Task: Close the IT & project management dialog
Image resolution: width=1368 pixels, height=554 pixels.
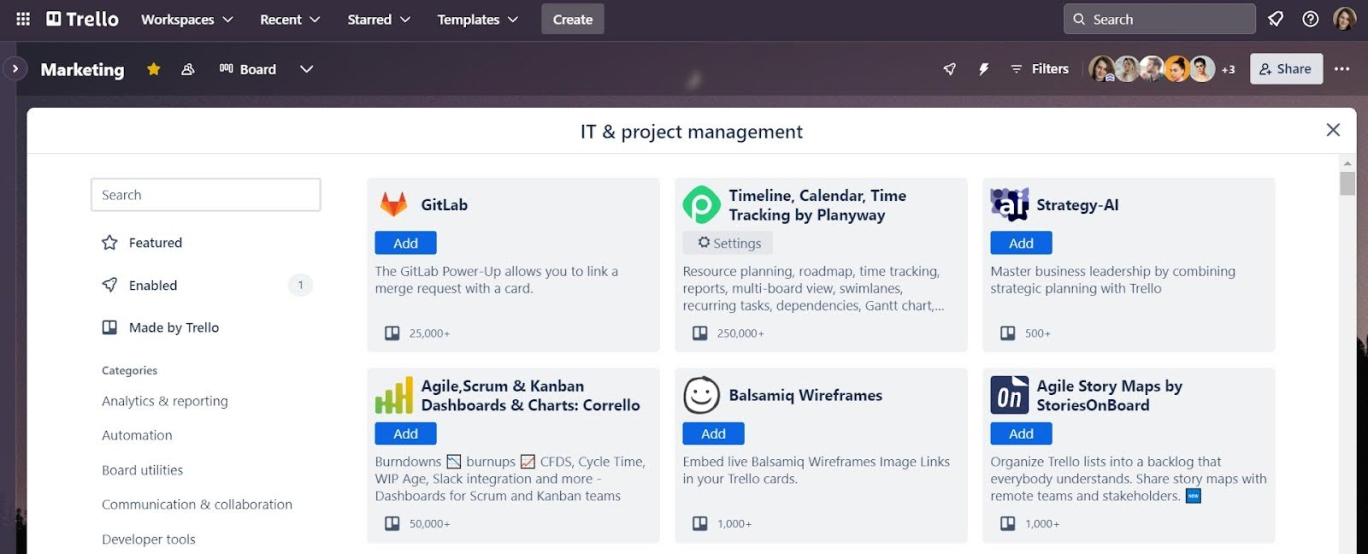Action: tap(1333, 130)
